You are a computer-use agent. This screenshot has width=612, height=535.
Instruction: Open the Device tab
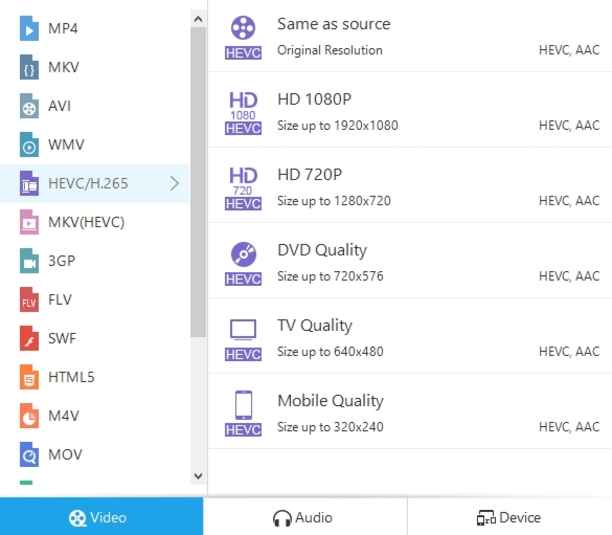pos(509,517)
